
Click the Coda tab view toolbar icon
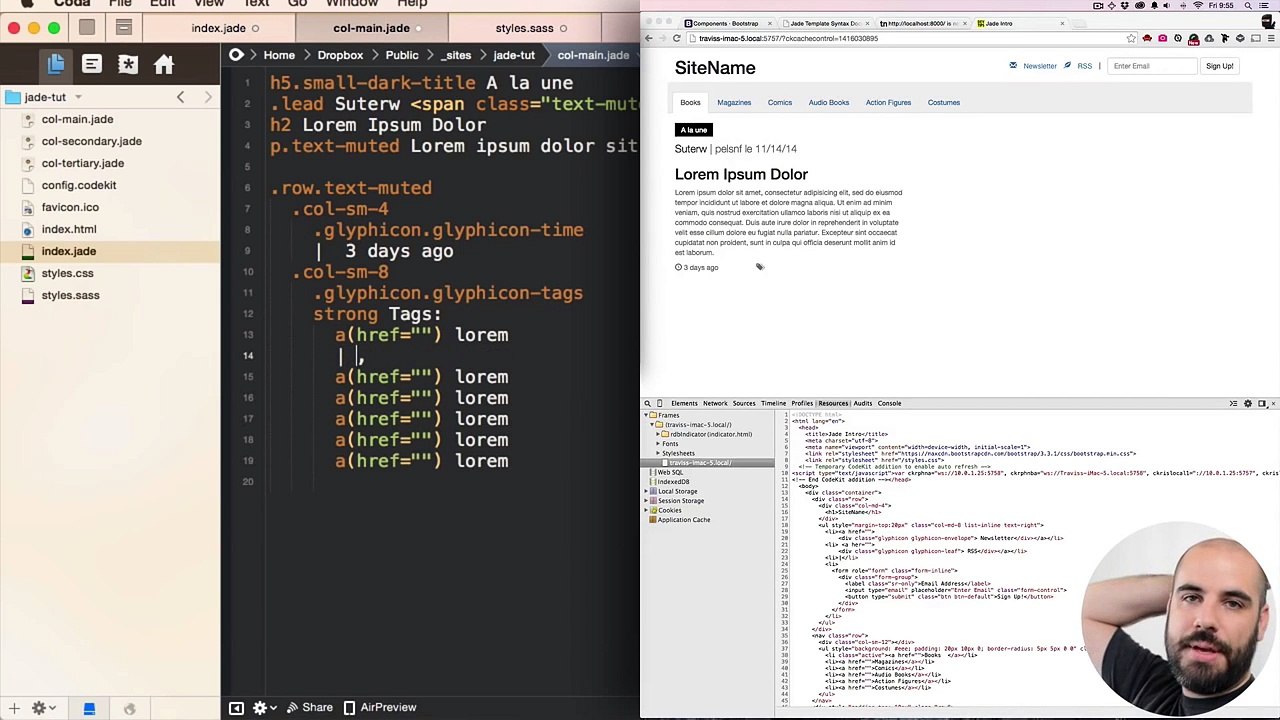point(124,28)
